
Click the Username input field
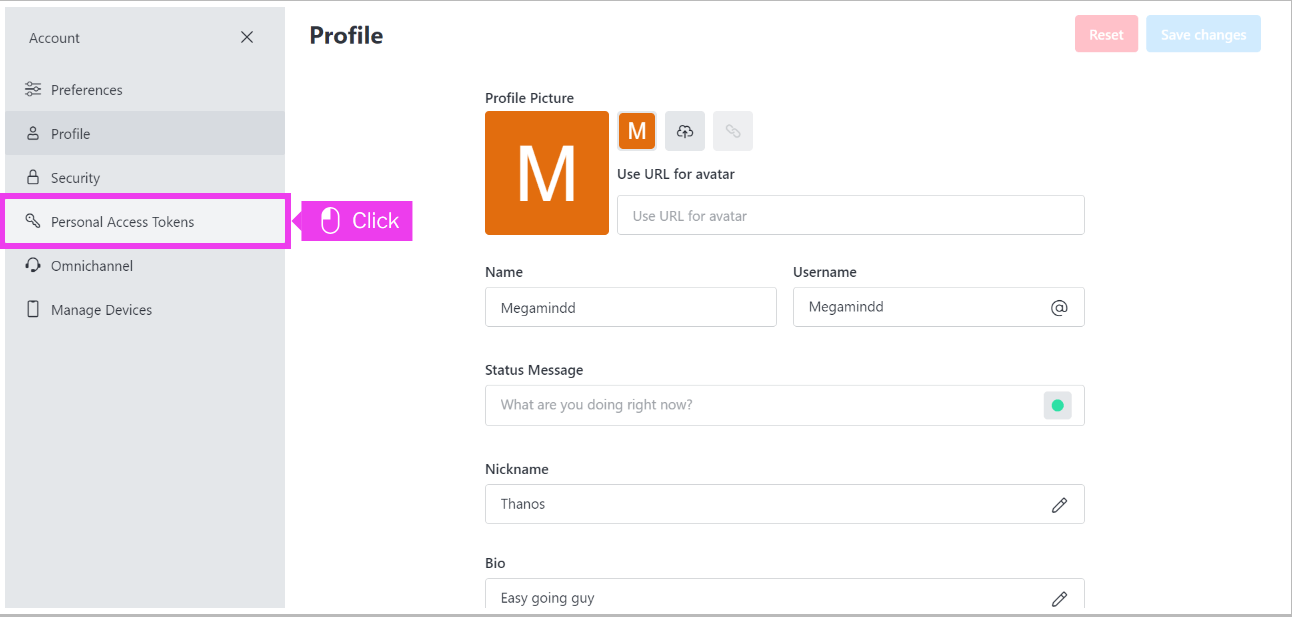click(939, 307)
